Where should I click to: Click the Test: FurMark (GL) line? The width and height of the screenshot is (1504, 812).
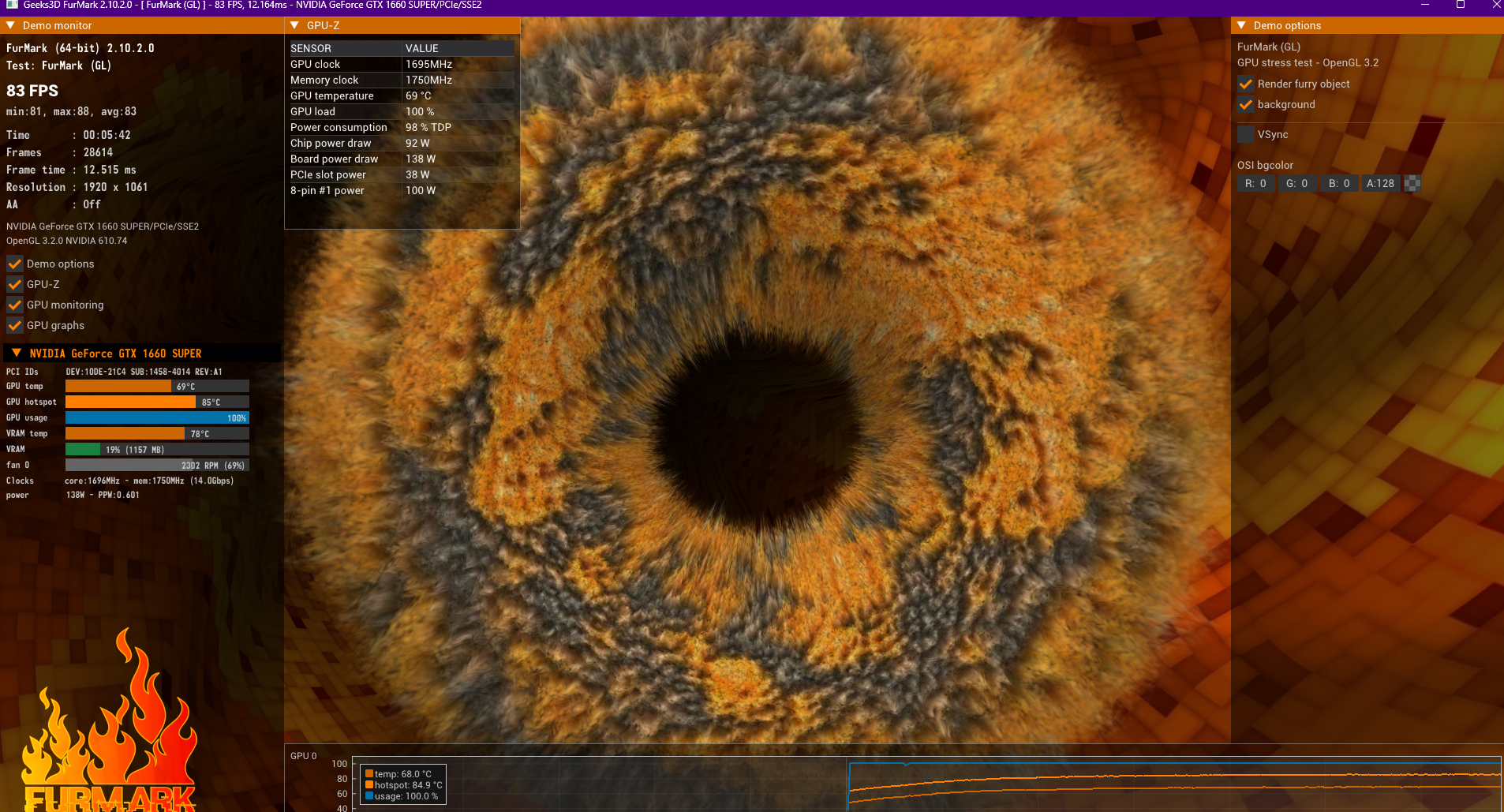click(x=59, y=65)
